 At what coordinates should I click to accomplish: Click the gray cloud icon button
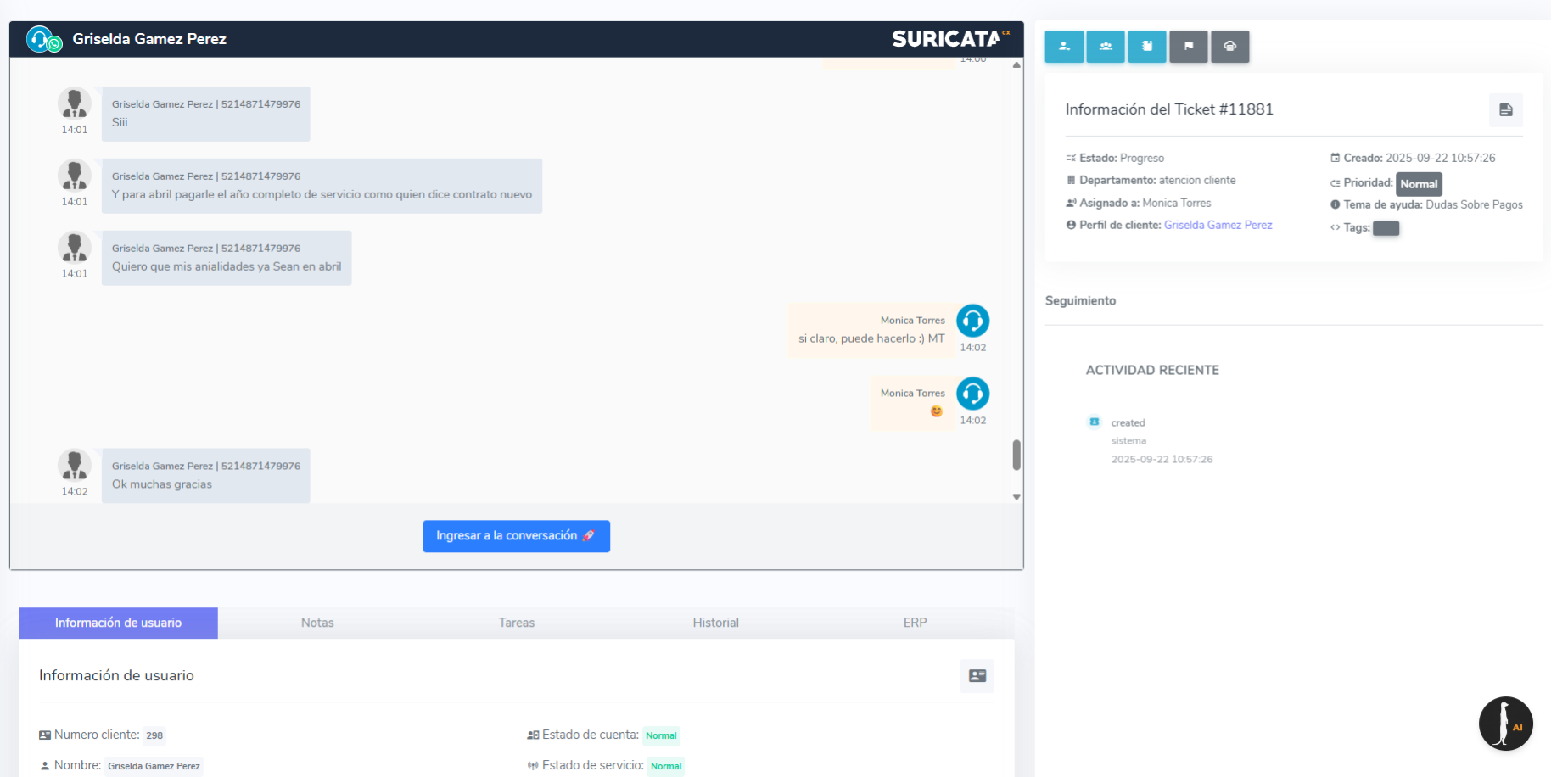1229,47
